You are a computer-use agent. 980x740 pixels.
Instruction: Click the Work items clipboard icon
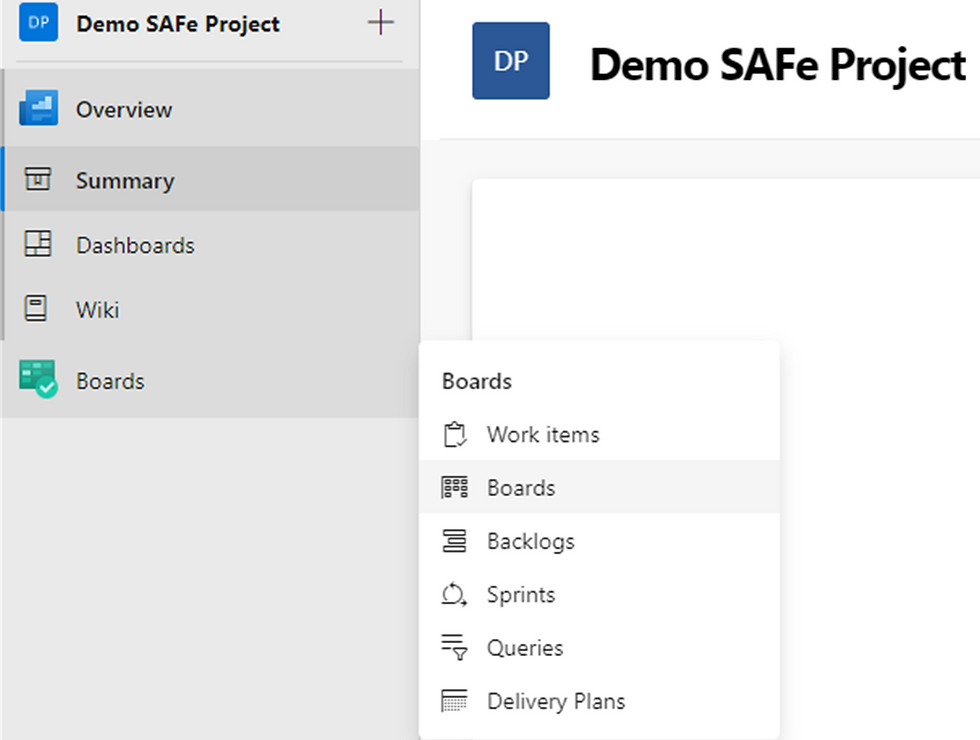[454, 434]
